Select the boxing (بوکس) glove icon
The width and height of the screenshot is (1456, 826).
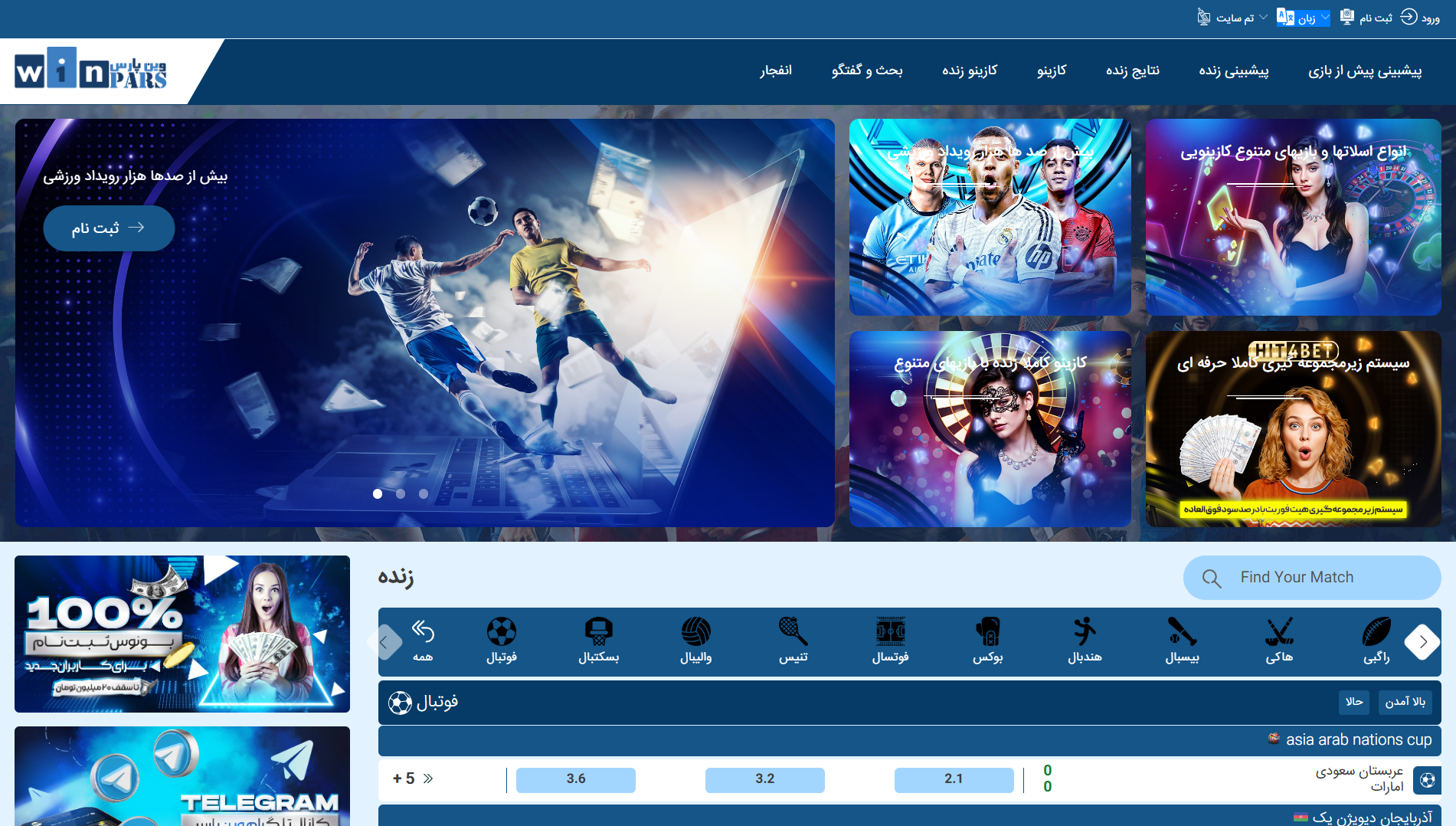point(988,631)
